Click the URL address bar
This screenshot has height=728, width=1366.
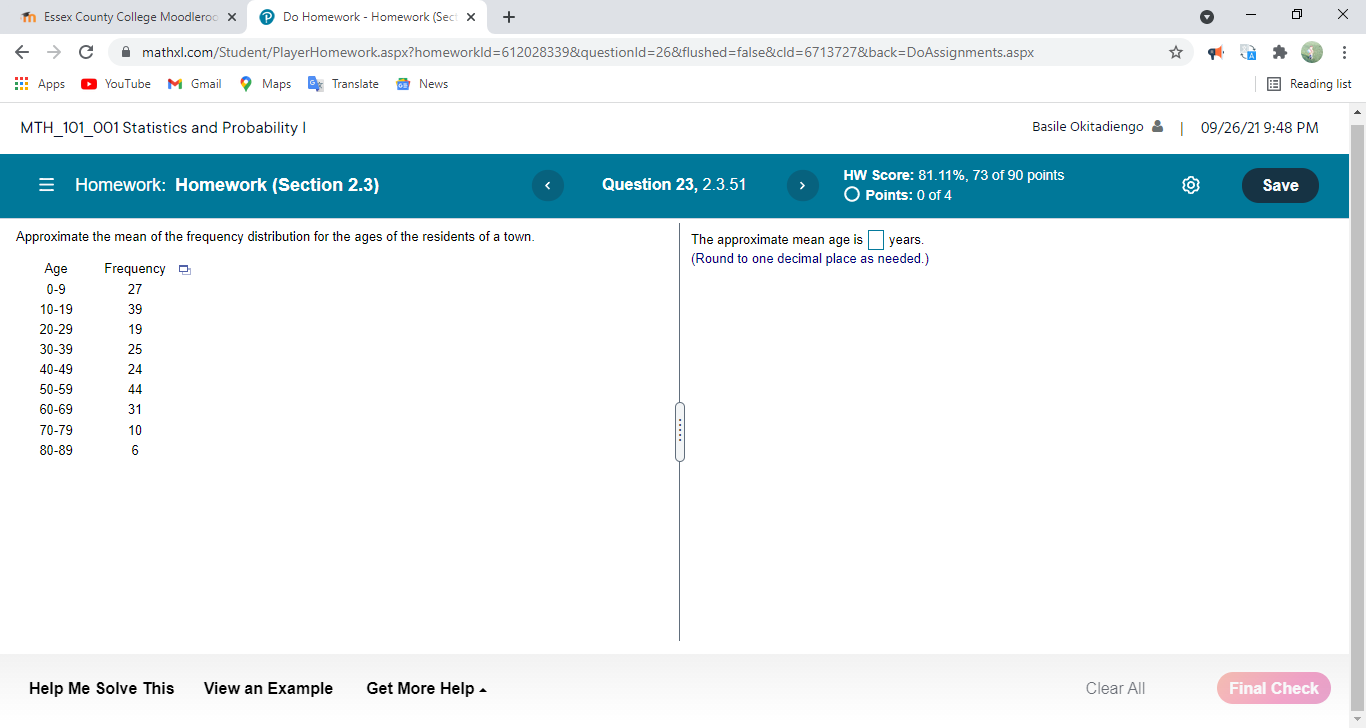tap(640, 52)
